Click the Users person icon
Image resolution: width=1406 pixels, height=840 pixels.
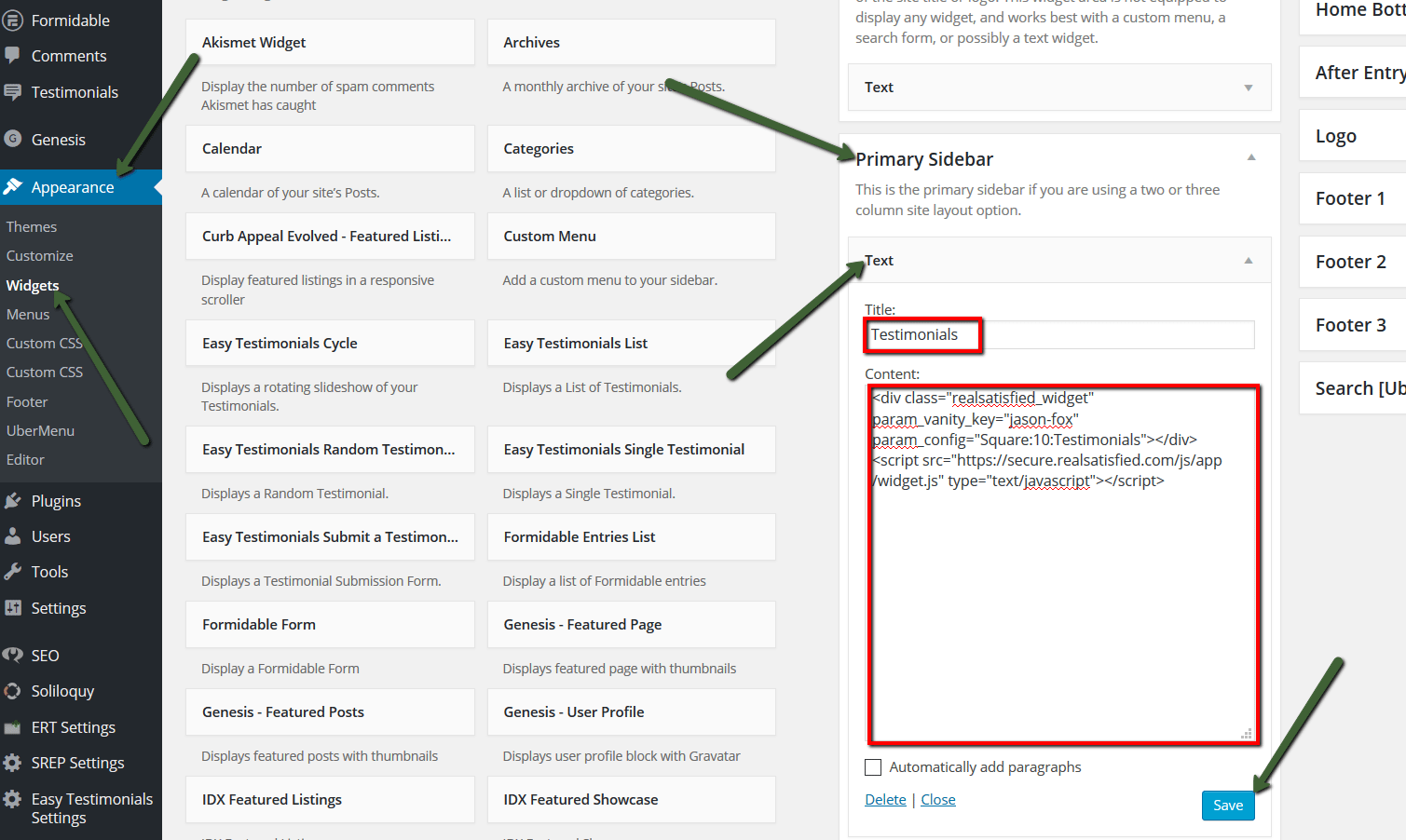tap(13, 536)
